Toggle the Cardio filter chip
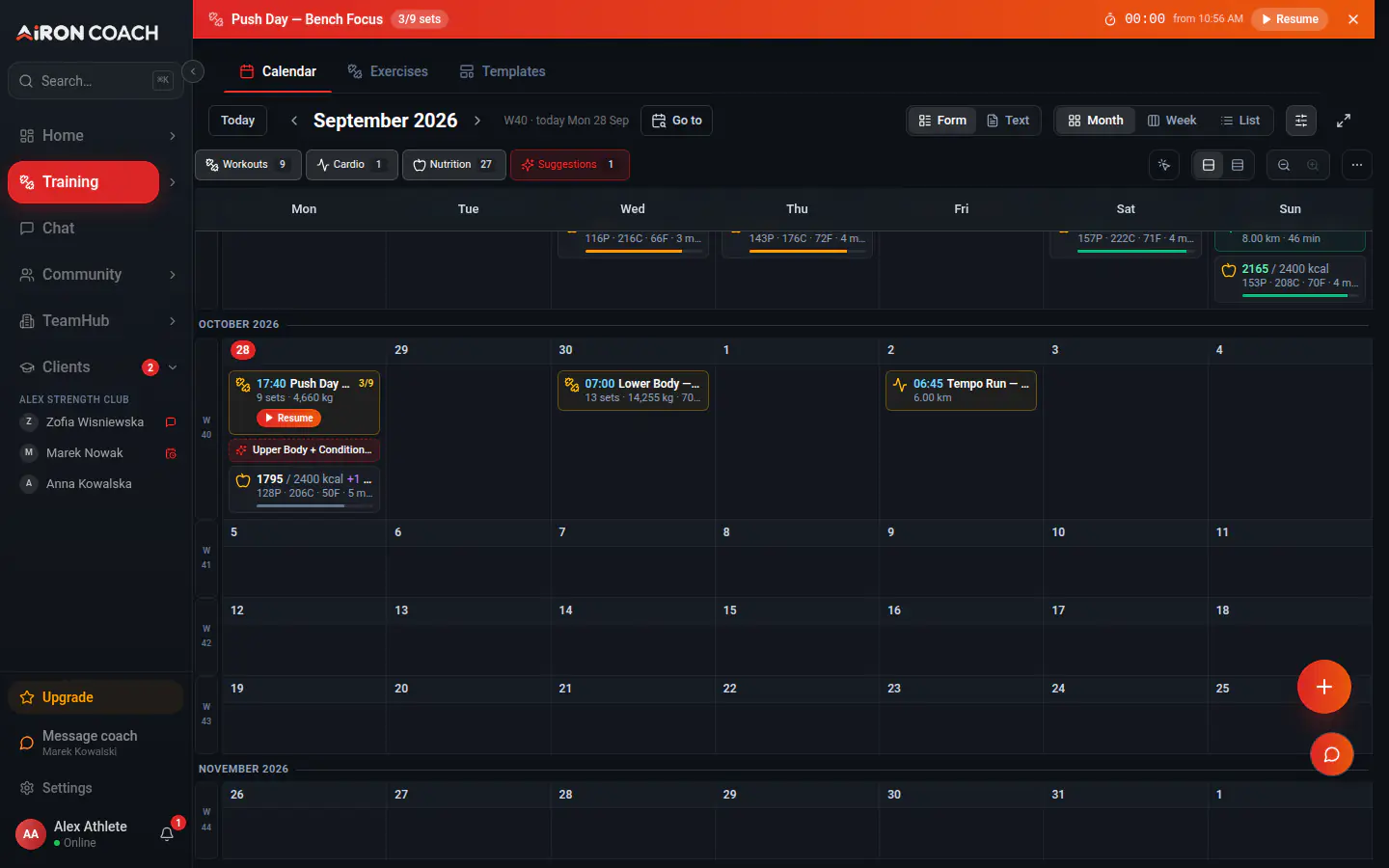Viewport: 1389px width, 868px height. point(352,165)
